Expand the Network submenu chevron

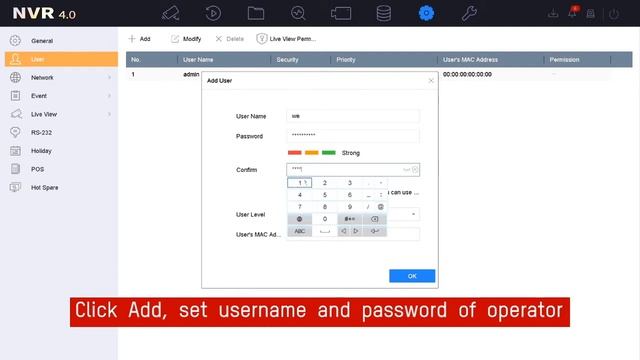tap(109, 78)
